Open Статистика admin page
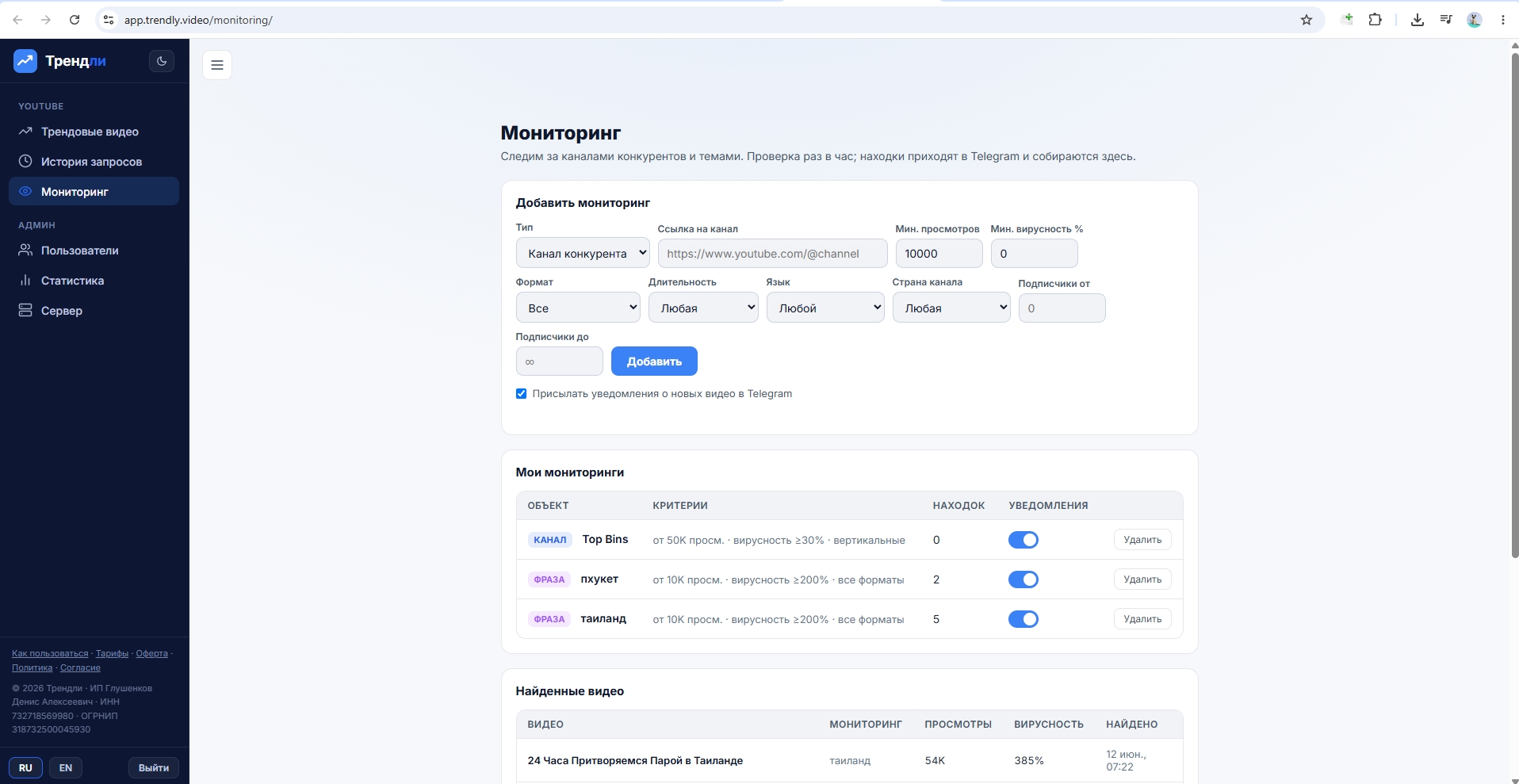1519x784 pixels. tap(94, 281)
